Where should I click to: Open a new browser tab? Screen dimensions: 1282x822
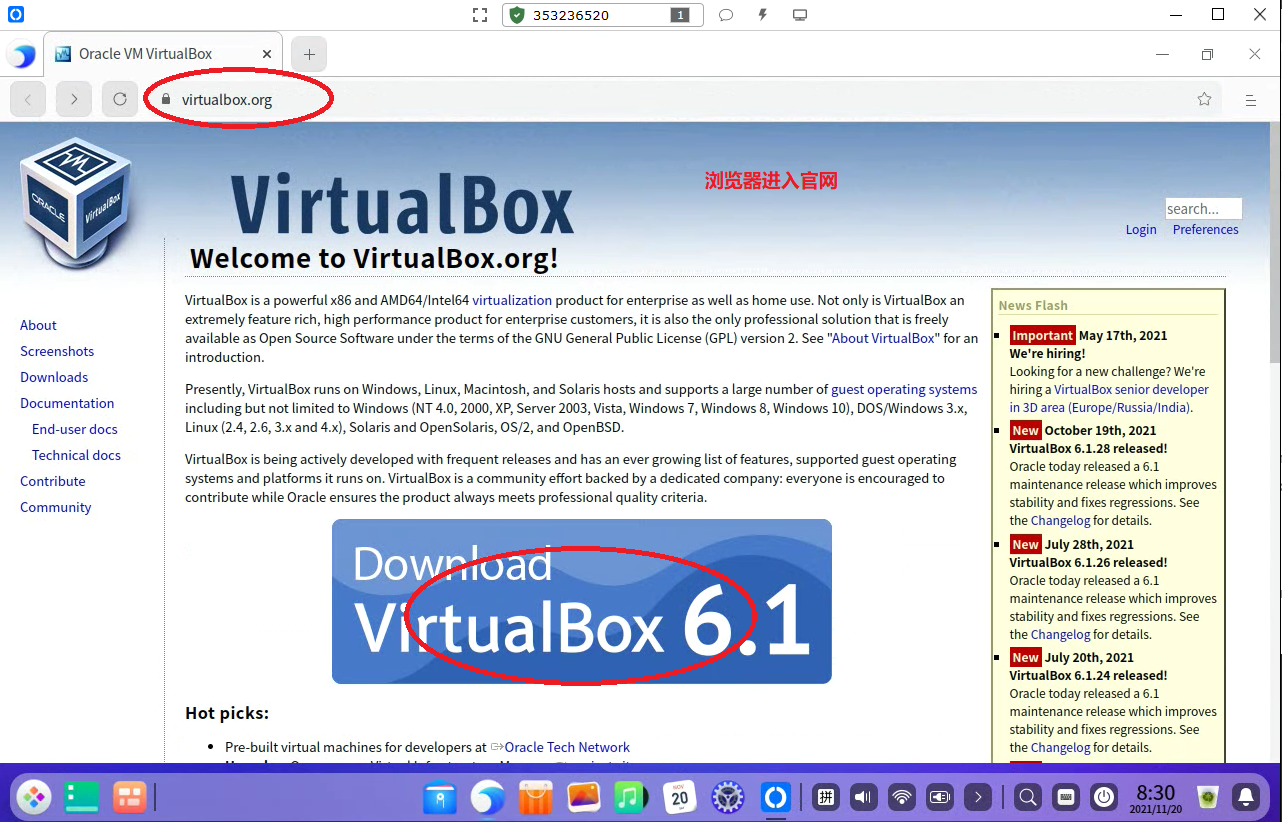(x=309, y=54)
